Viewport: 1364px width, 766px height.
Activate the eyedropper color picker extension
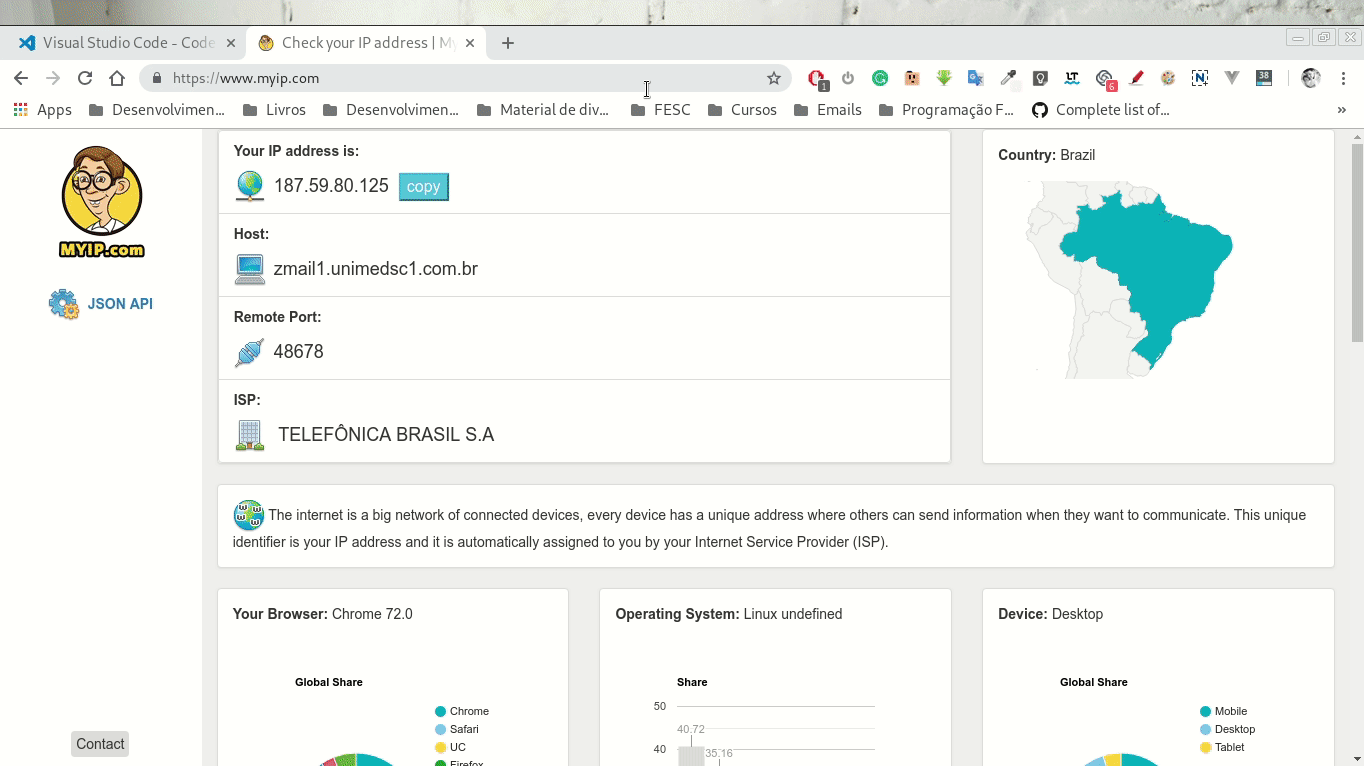(1008, 78)
